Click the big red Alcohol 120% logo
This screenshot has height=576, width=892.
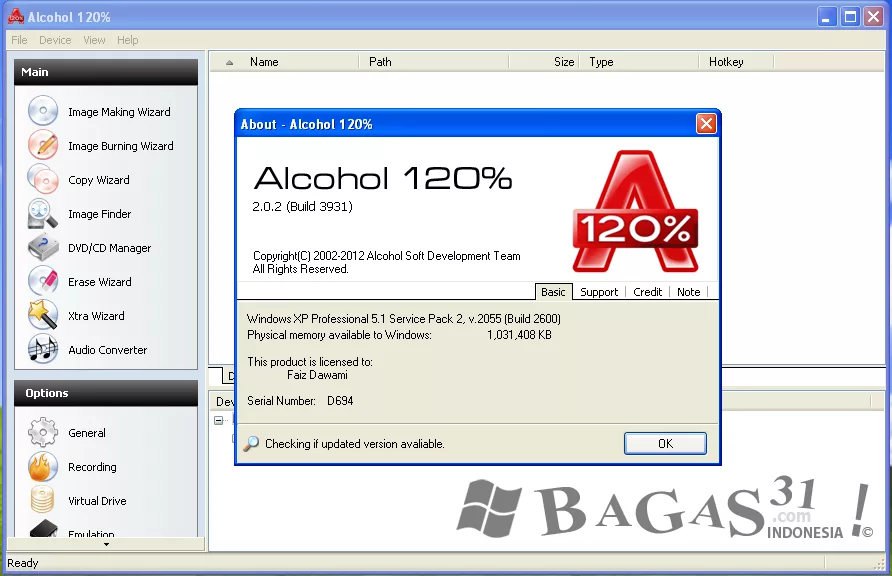coord(635,211)
